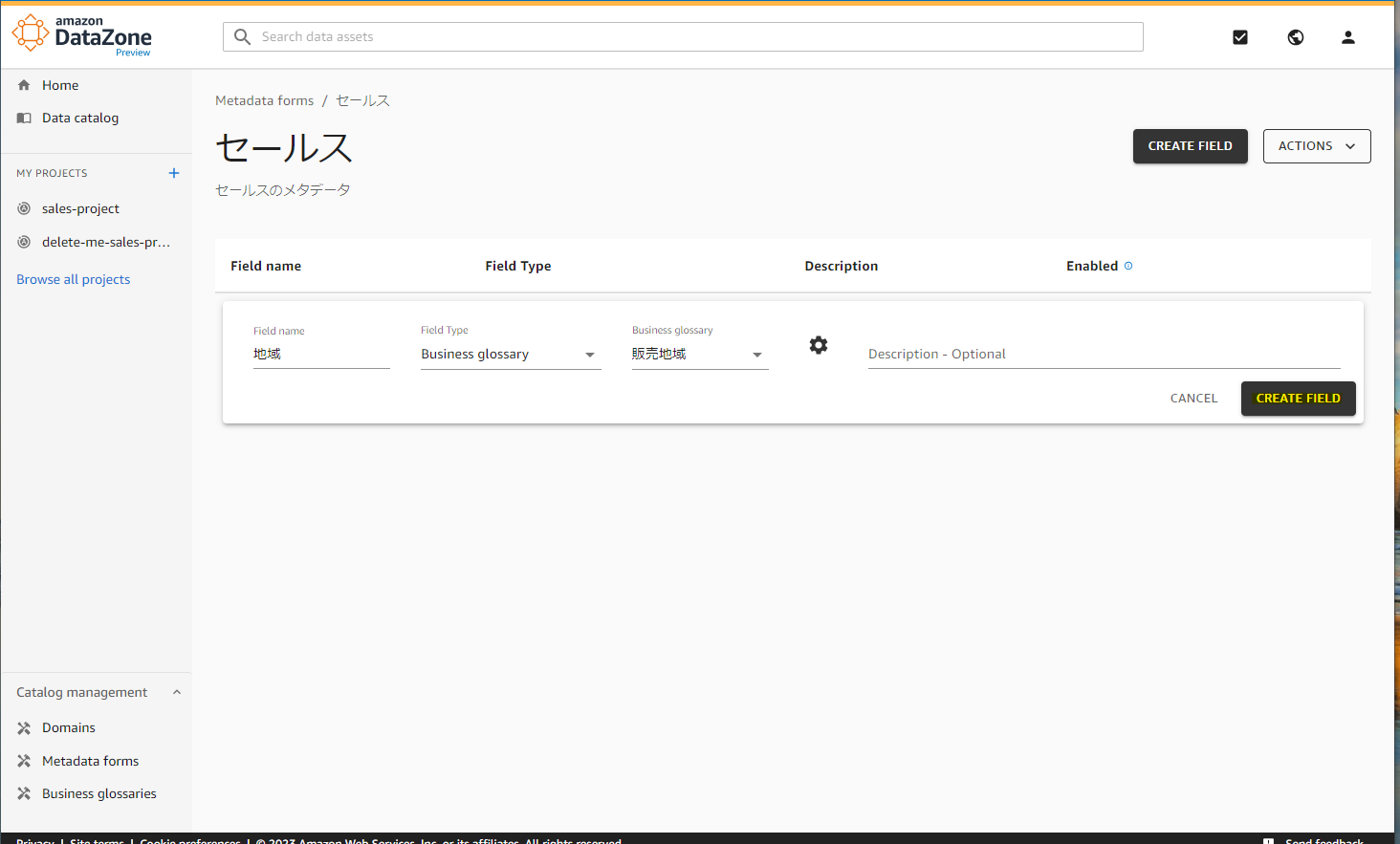This screenshot has width=1400, height=844.
Task: Open the sales-project entry
Action: tap(80, 208)
